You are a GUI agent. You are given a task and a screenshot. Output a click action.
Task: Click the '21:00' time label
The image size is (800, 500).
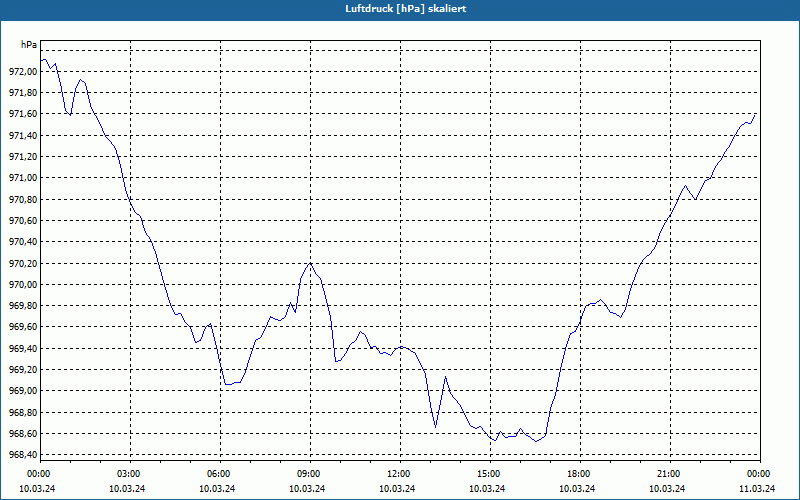668,474
